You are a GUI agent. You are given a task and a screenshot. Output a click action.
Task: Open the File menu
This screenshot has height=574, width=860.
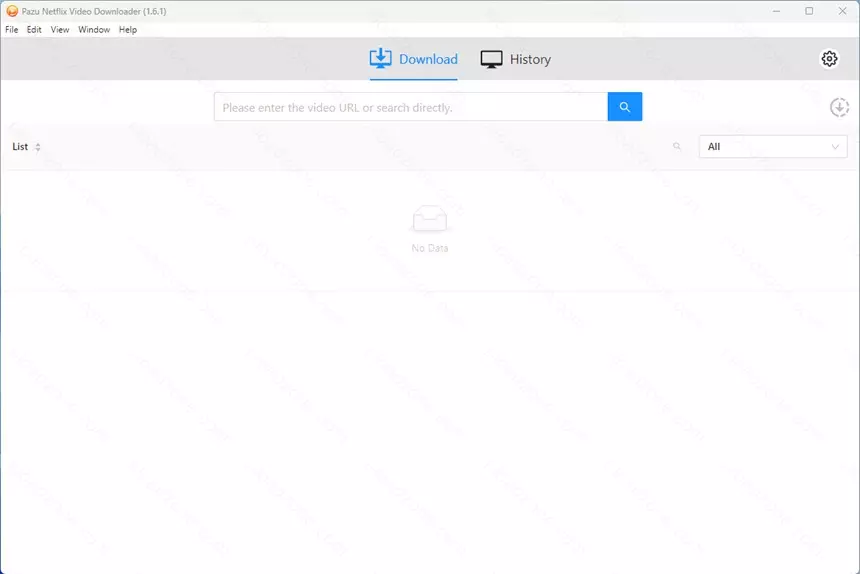(12, 30)
